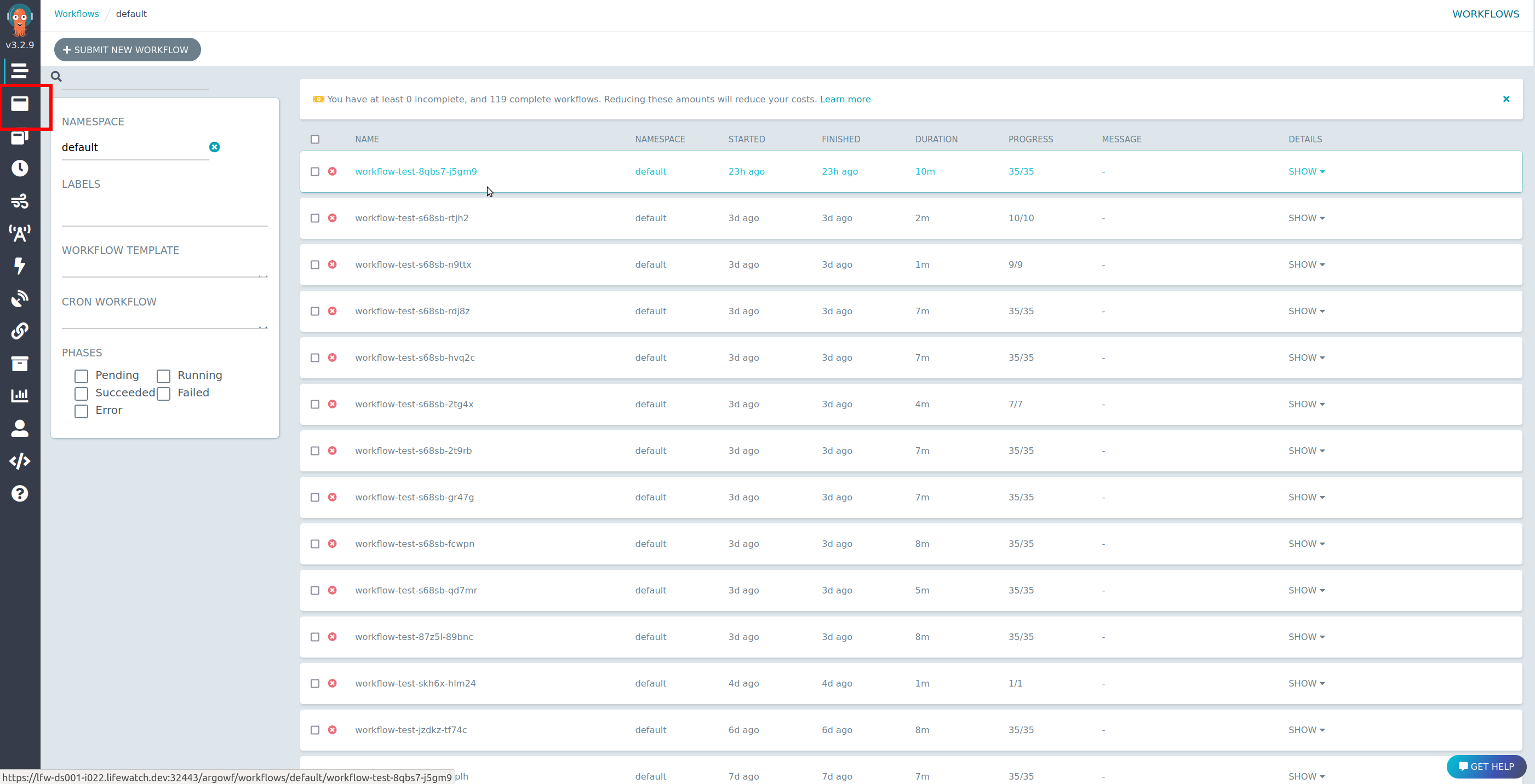Viewport: 1535px width, 784px height.
Task: Click the Help question mark icon
Action: (20, 493)
